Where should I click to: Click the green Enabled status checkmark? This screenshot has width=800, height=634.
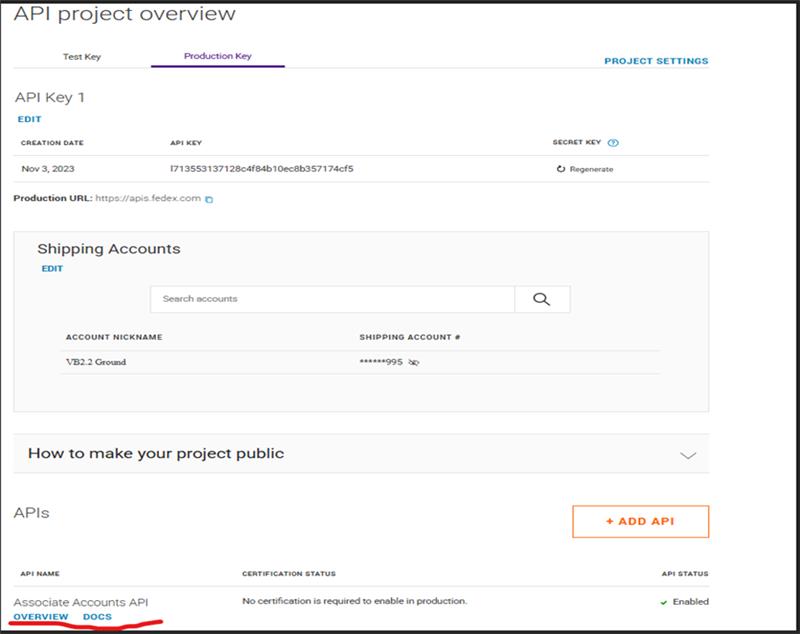(664, 602)
